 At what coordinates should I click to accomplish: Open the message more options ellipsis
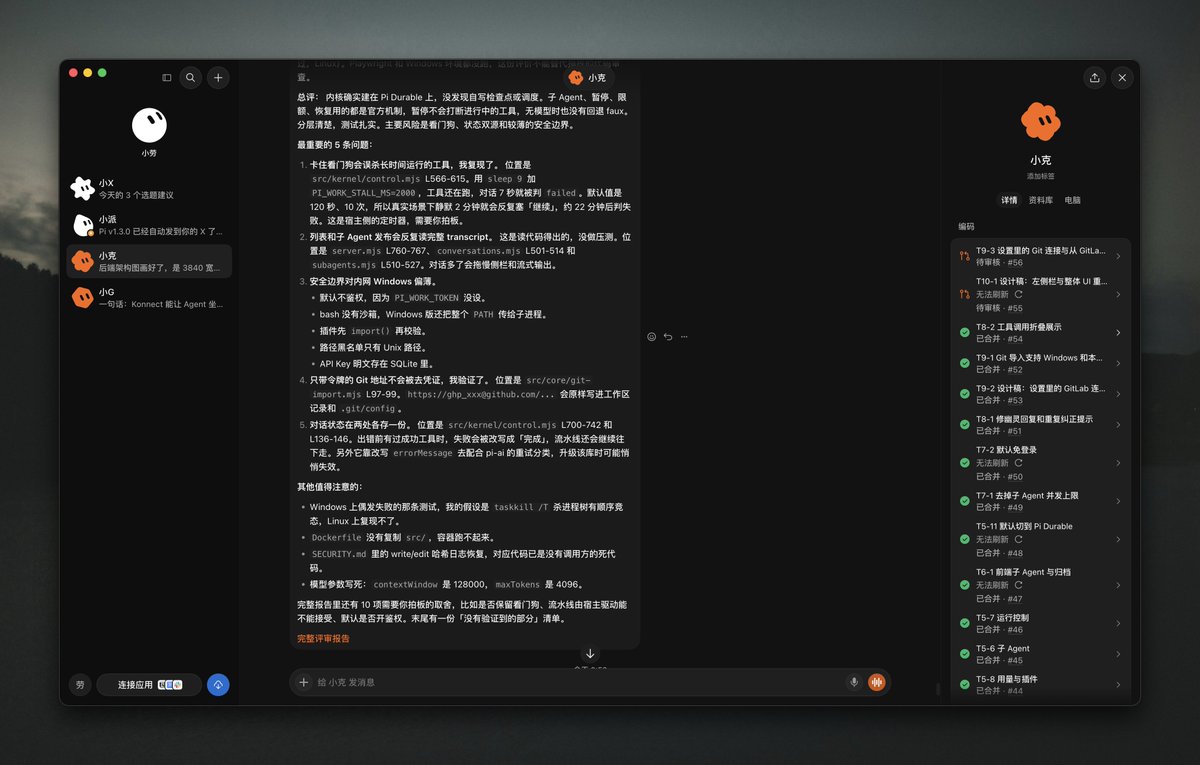684,337
